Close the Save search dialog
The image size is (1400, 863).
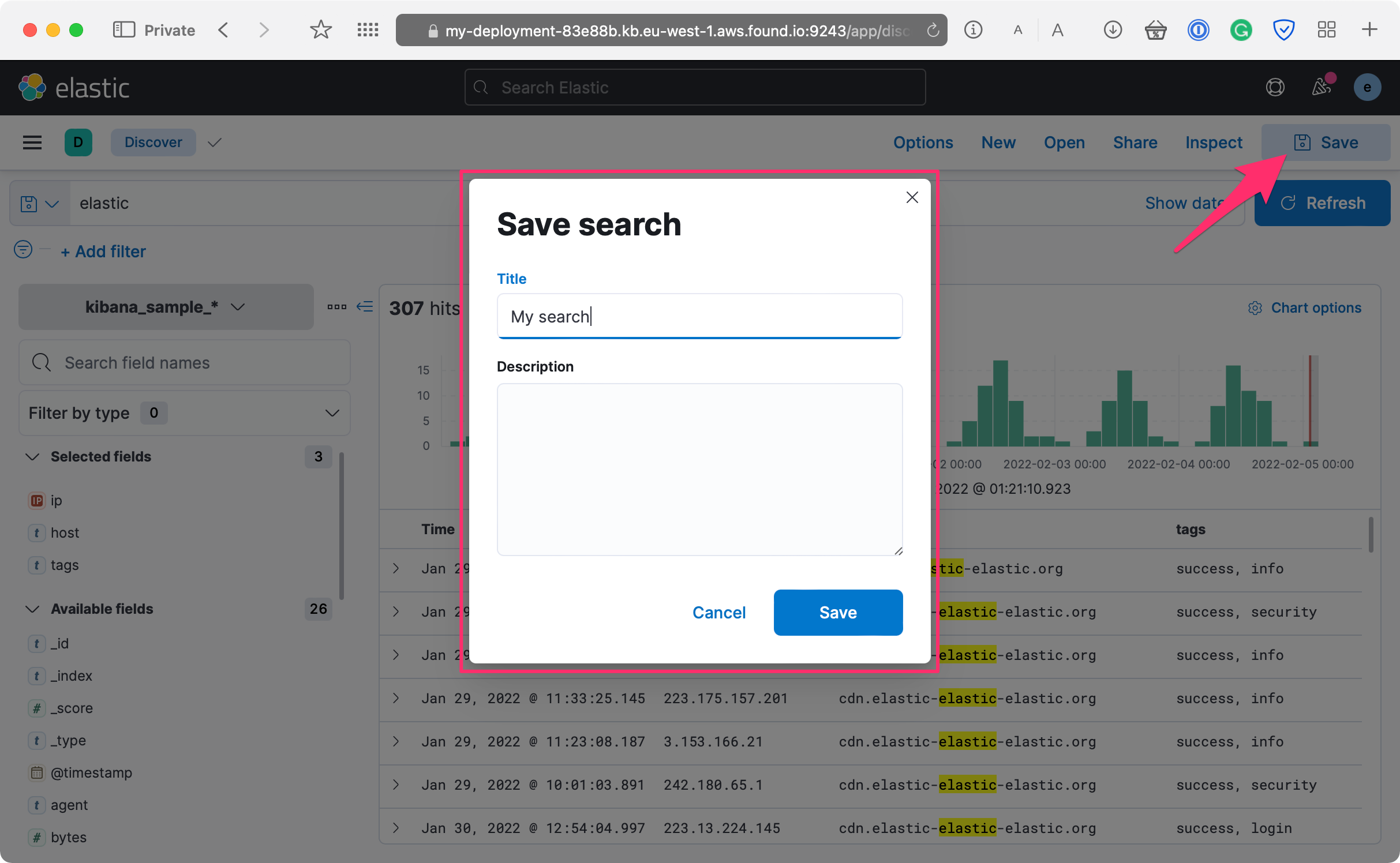pyautogui.click(x=912, y=197)
